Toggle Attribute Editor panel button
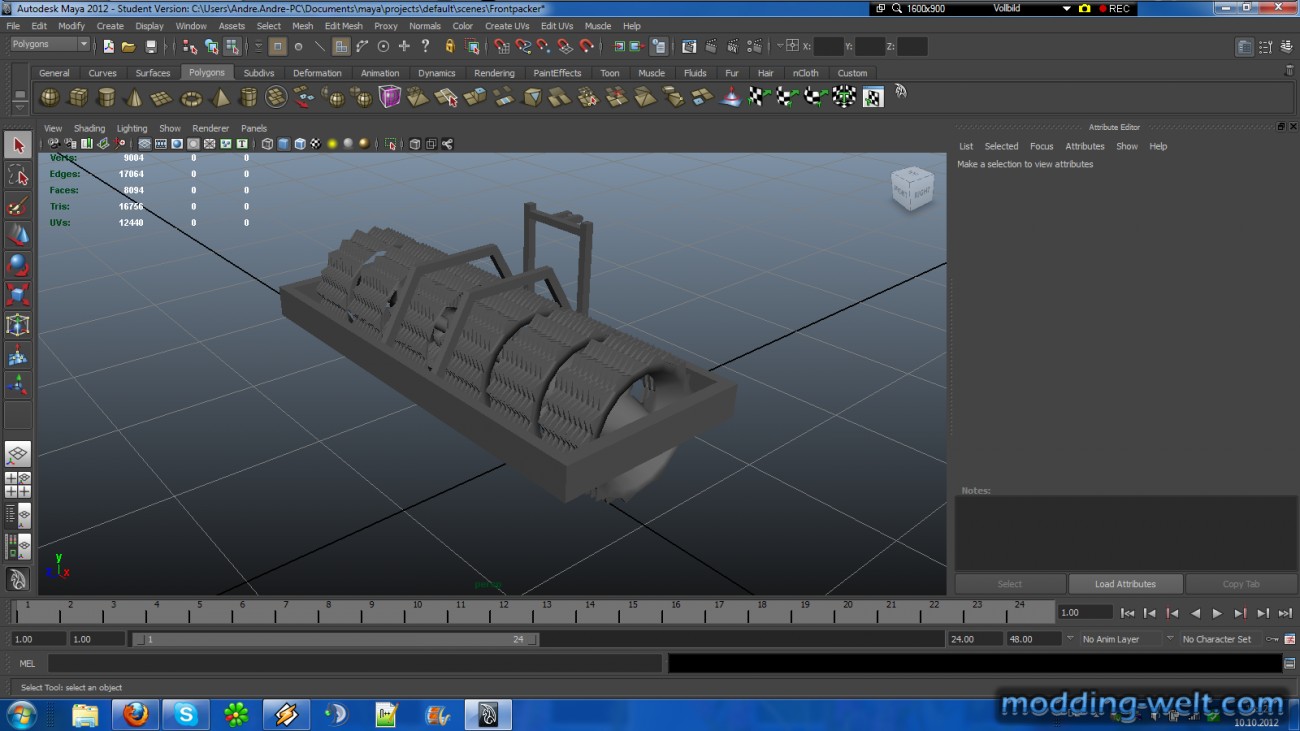1300x731 pixels. pyautogui.click(x=1244, y=47)
